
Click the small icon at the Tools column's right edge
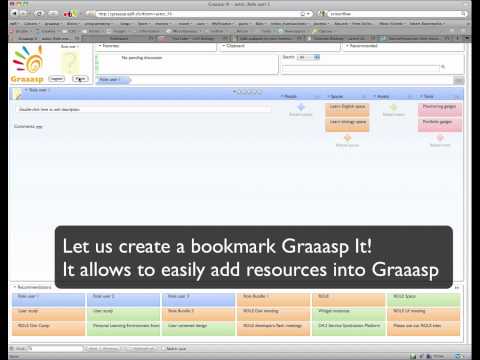coord(458,96)
